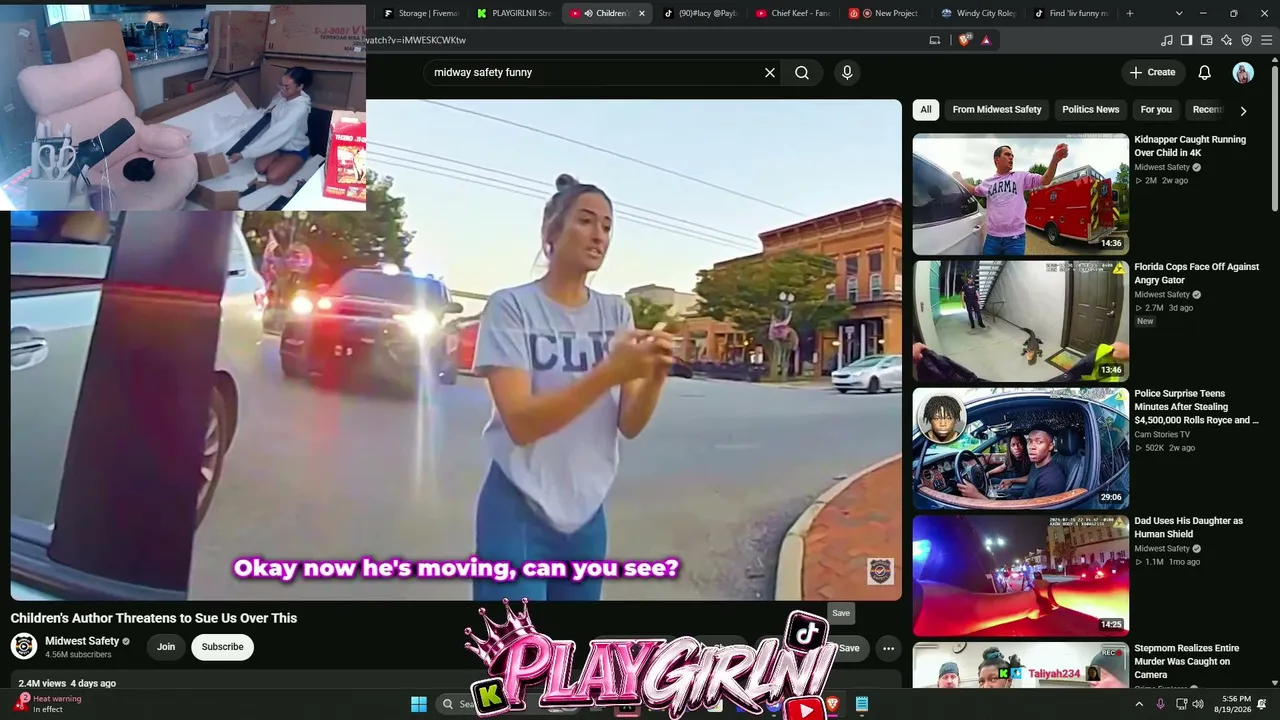This screenshot has width=1280, height=720.
Task: Open a new browser tab
Action: [1130, 13]
